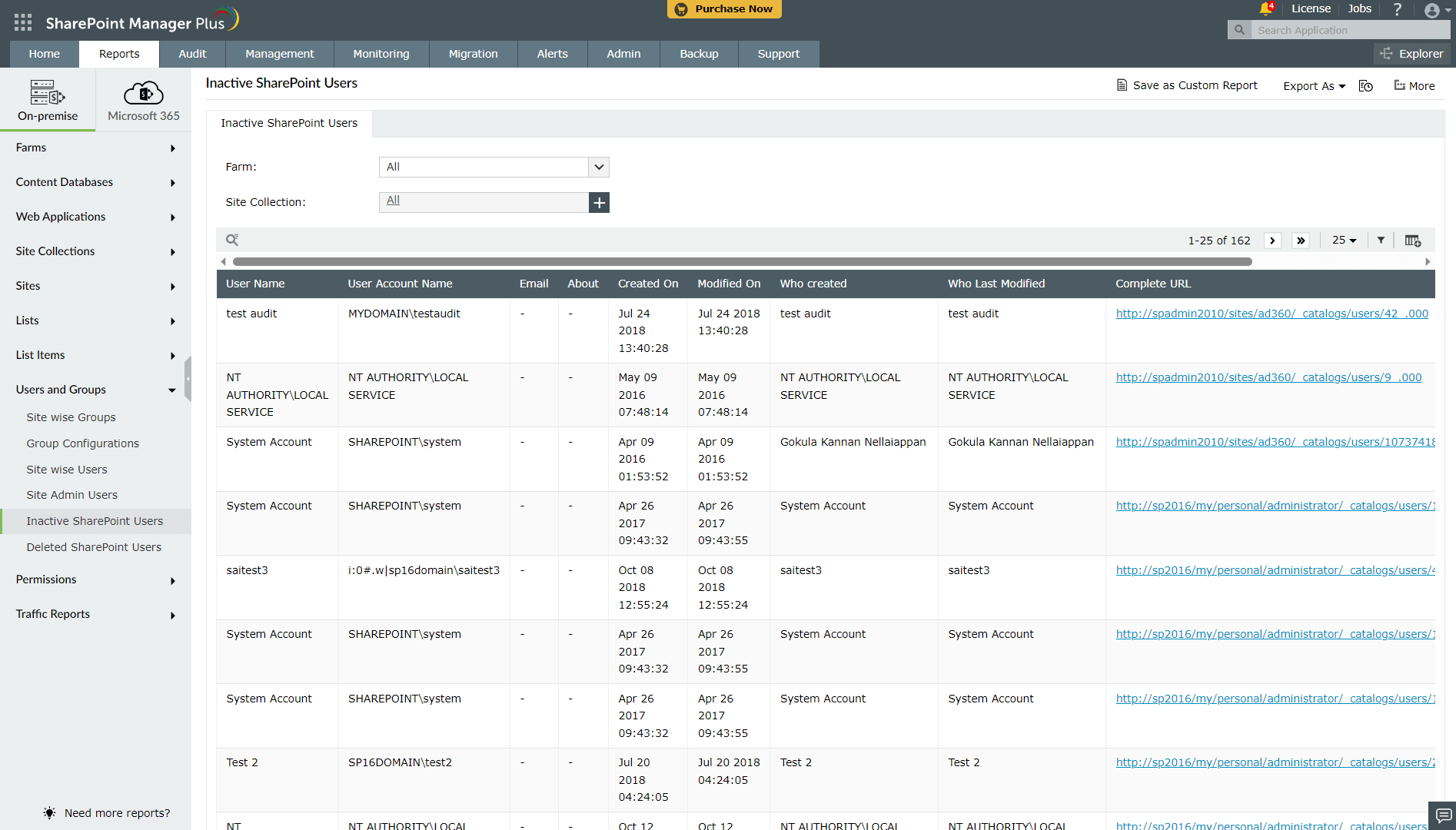Open the user profile account icon
This screenshot has width=1456, height=830.
tap(1431, 10)
